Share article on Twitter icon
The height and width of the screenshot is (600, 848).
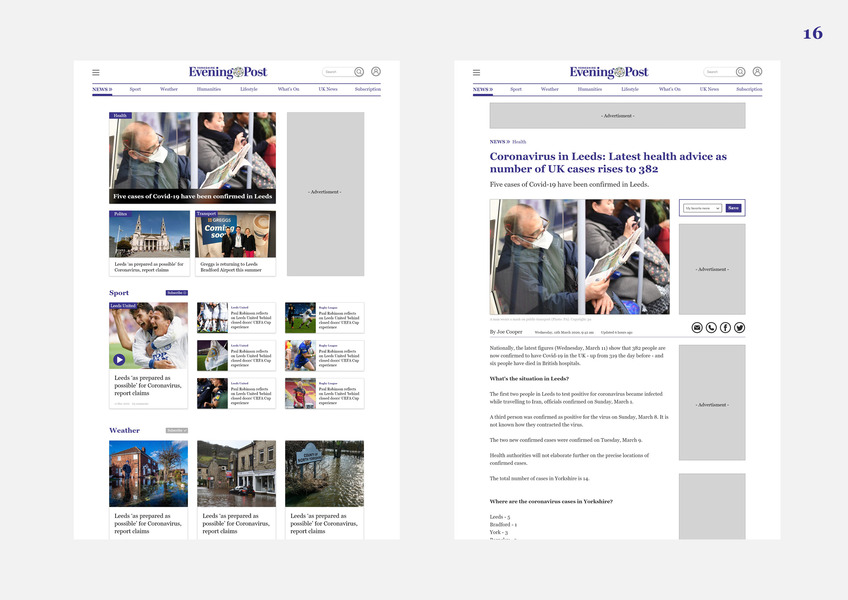(x=739, y=328)
